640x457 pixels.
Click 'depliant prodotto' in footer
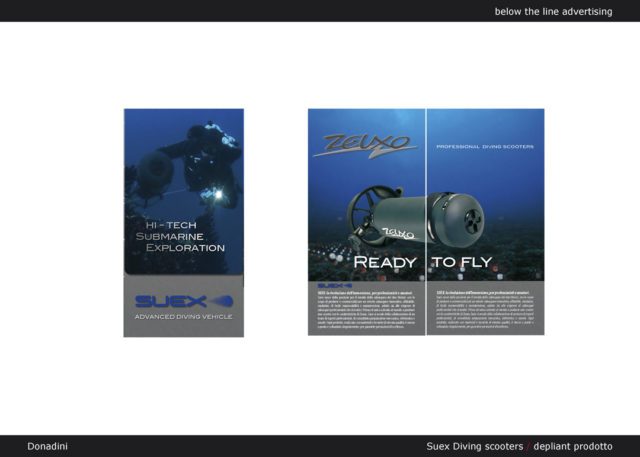pyautogui.click(x=572, y=446)
